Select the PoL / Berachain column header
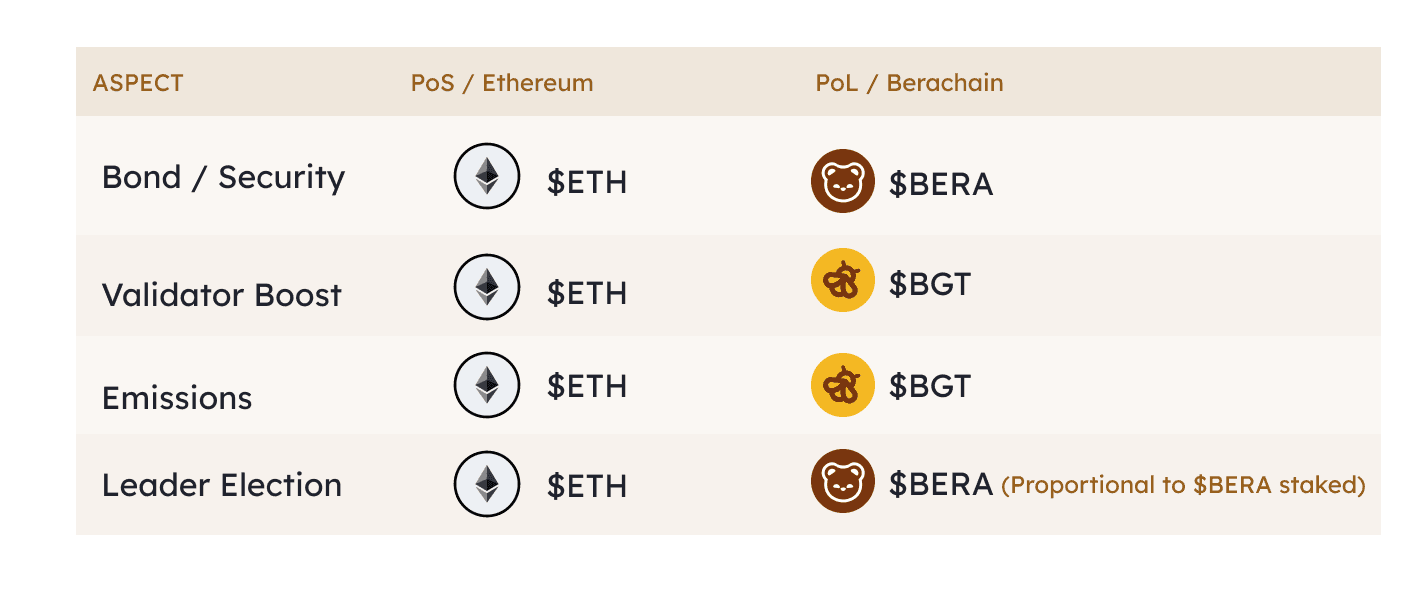The height and width of the screenshot is (604, 1428). click(x=909, y=83)
